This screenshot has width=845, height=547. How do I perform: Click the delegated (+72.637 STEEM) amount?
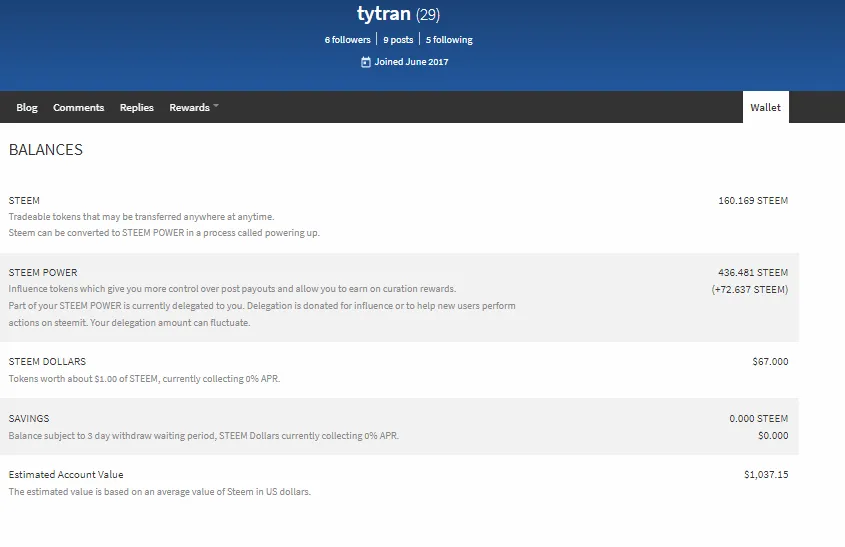click(x=750, y=290)
